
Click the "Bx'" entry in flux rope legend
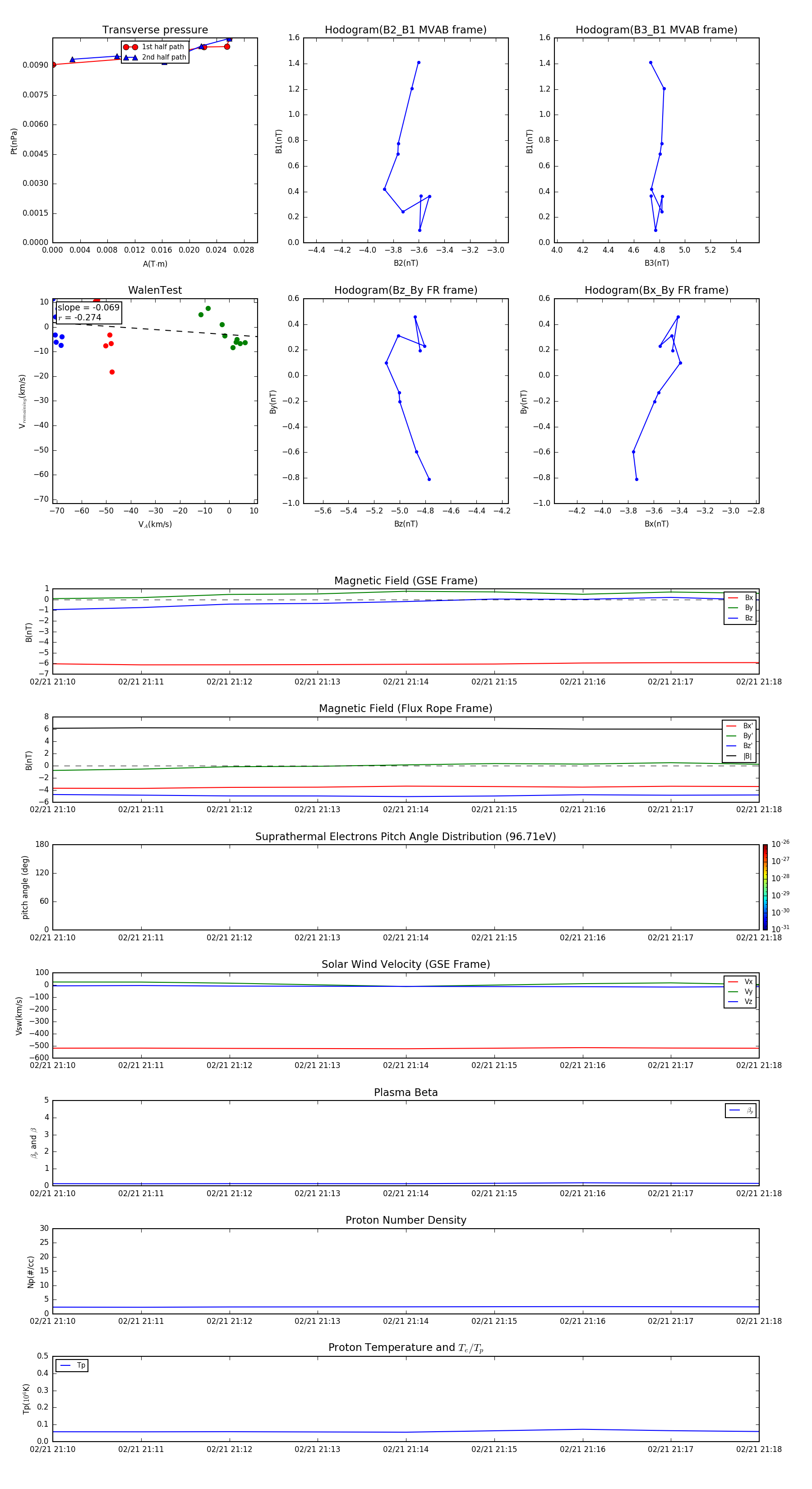pos(739,726)
